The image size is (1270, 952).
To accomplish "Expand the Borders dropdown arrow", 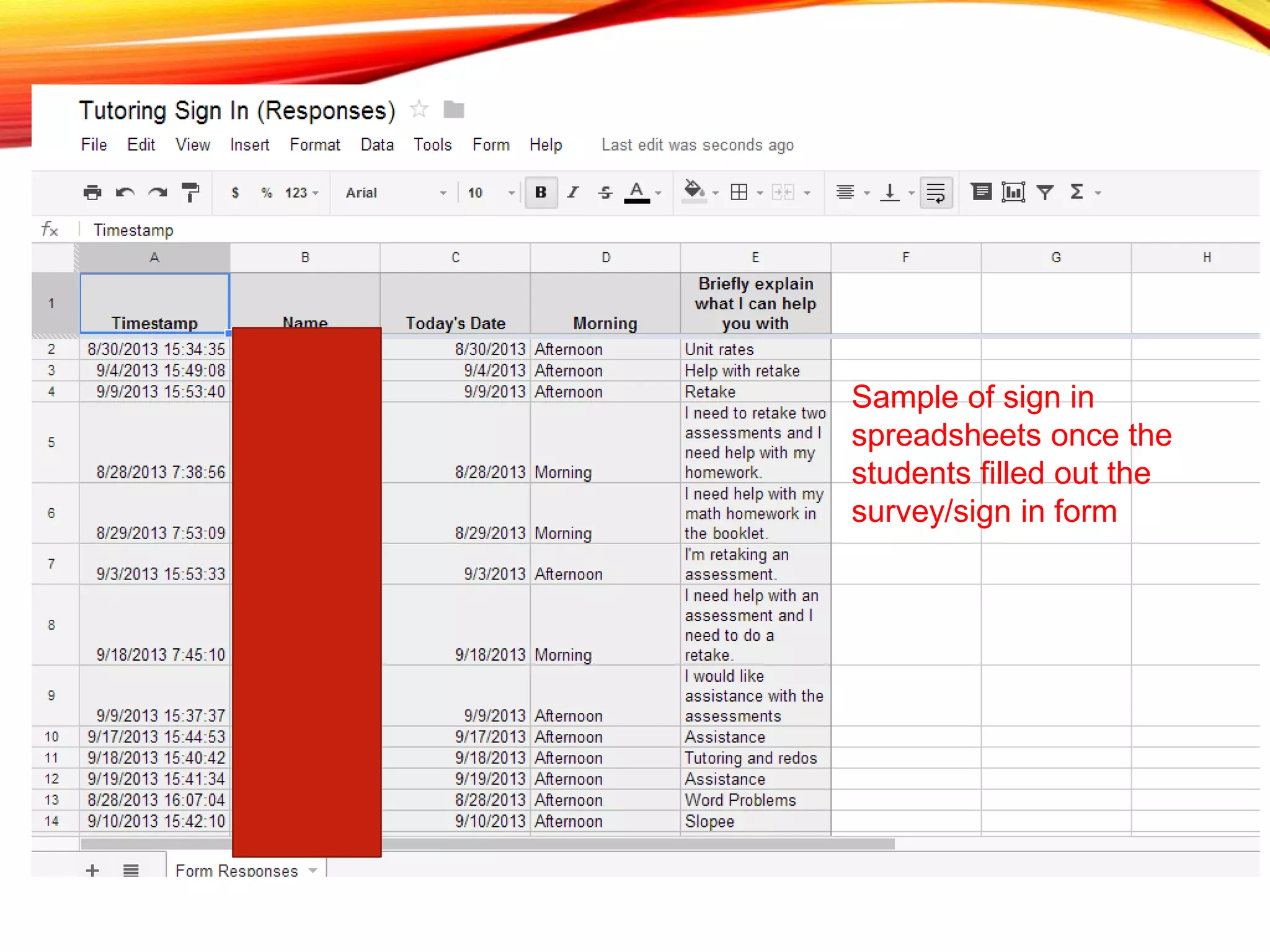I will click(x=760, y=193).
